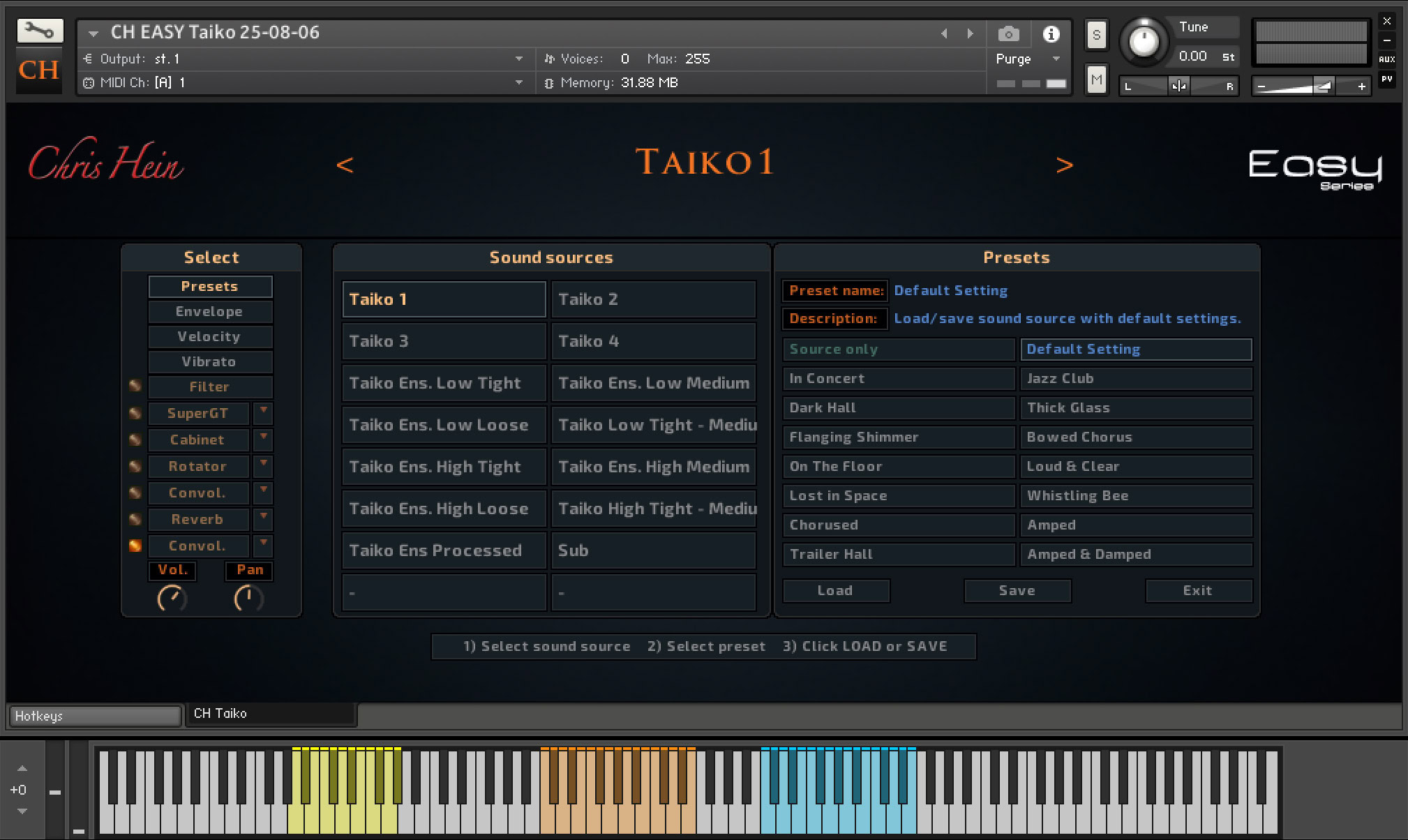This screenshot has width=1408, height=840.
Task: Open the Output st.1 dropdown
Action: coord(518,59)
